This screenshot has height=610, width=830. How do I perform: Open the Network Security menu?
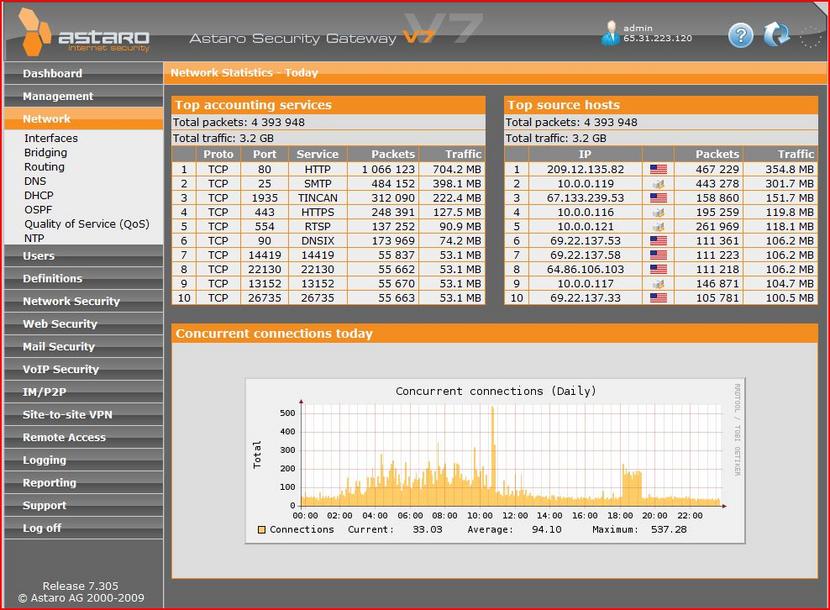tap(84, 302)
